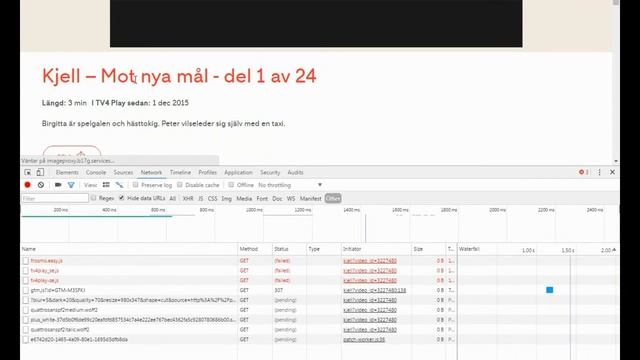The width and height of the screenshot is (640, 360).
Task: Select the quattrosanspf2italic.woff2 request
Action: point(60,329)
